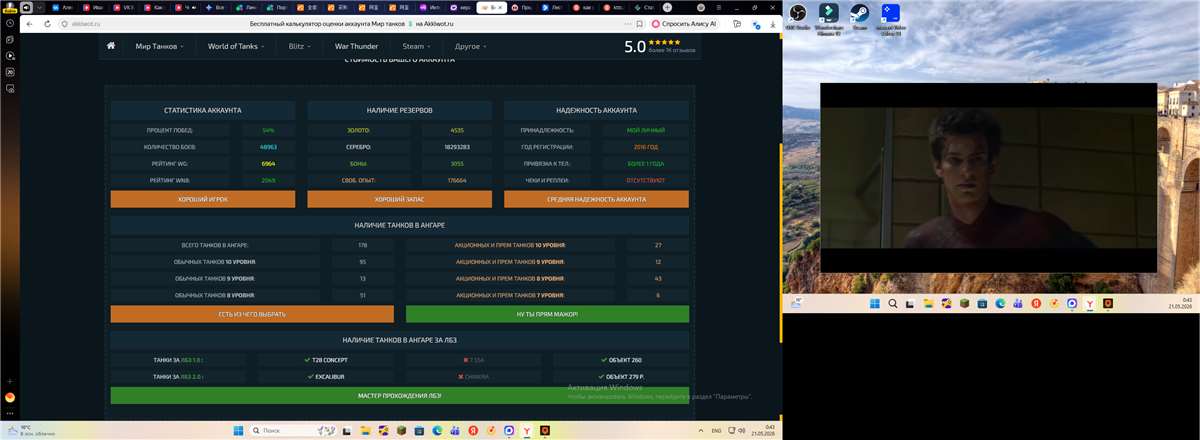Click the silver value 18293283
The image size is (1200, 440).
tap(456, 147)
